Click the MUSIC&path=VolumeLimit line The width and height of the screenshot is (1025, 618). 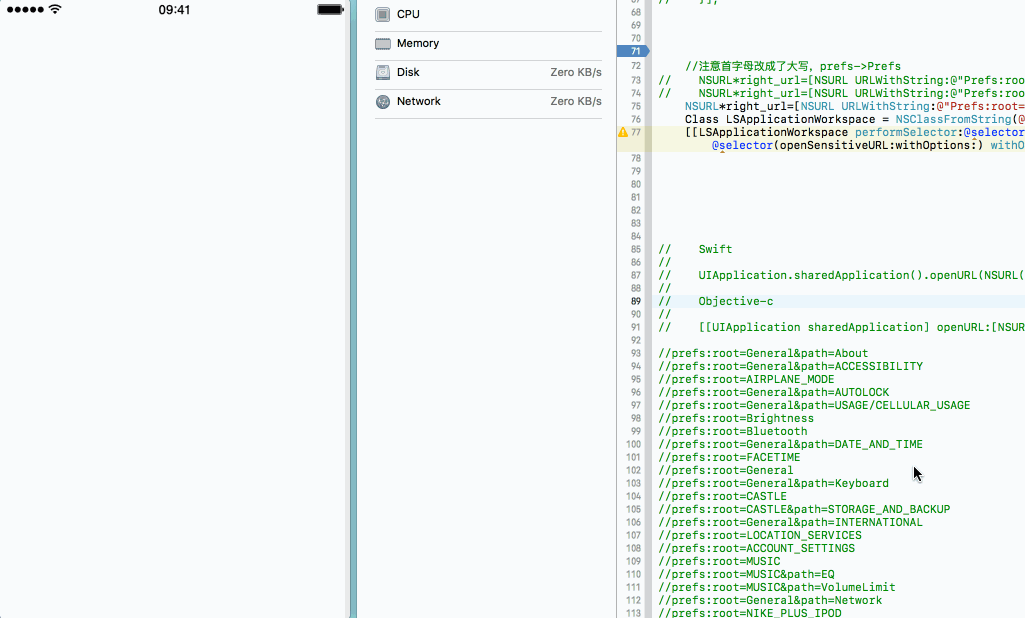coord(777,587)
